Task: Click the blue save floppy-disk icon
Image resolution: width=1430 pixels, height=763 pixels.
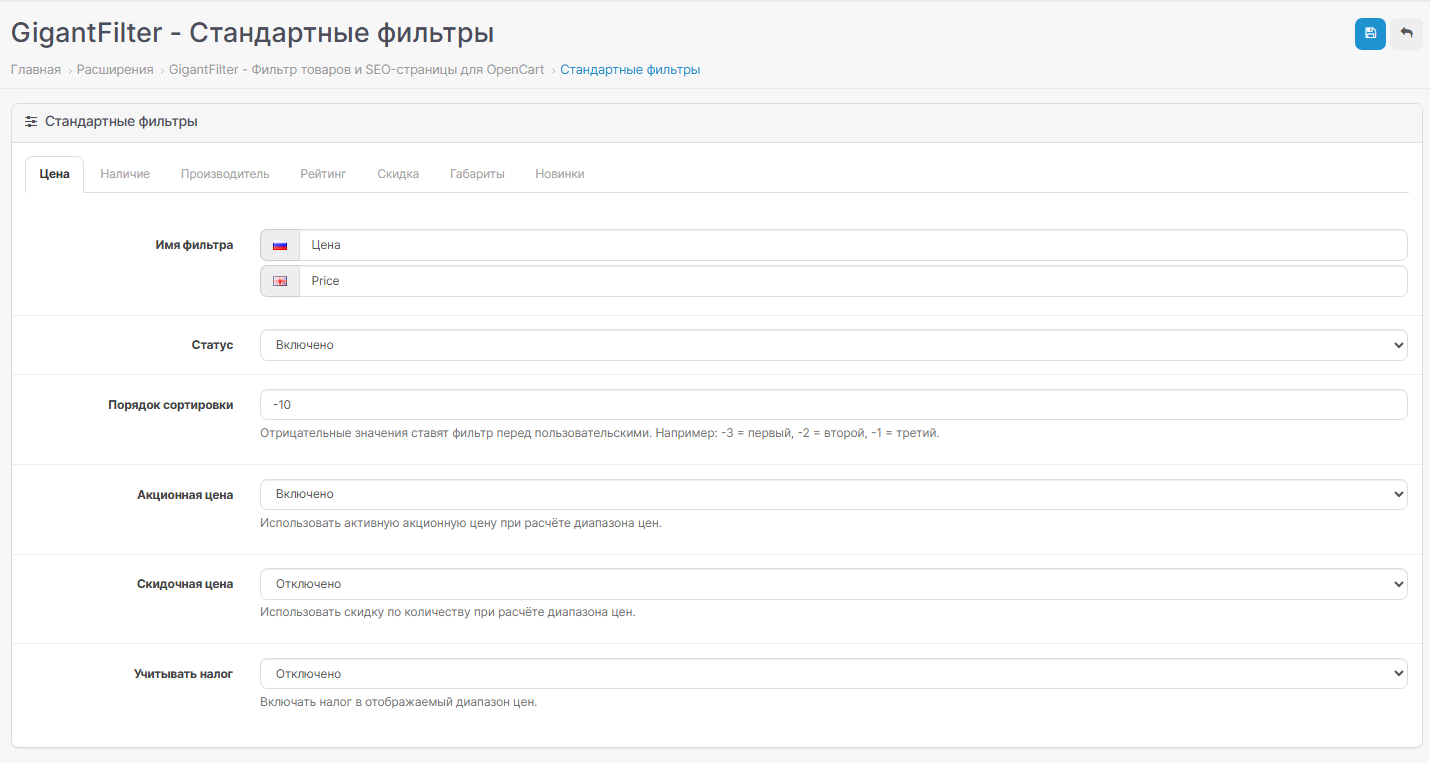Action: tap(1370, 33)
